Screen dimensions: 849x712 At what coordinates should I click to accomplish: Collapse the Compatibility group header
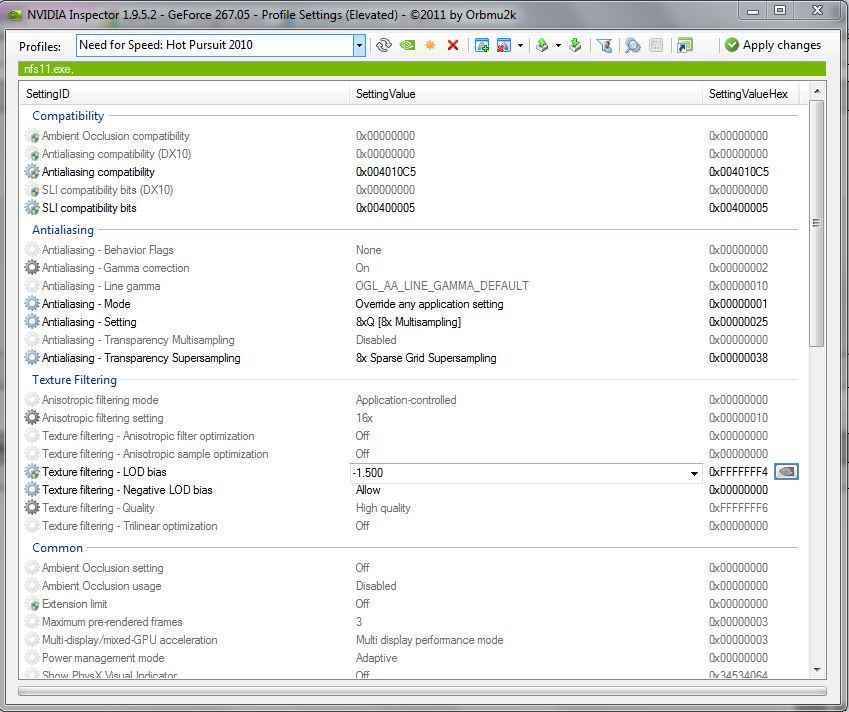point(68,116)
